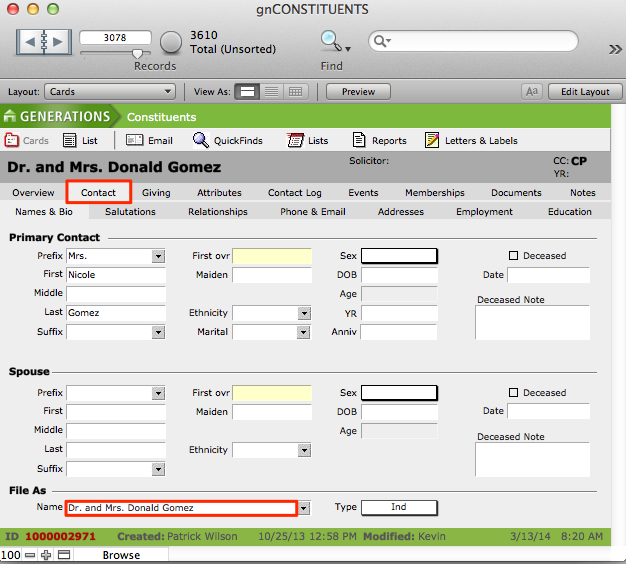Click the QuickFinds magnifier icon
Viewport: 626px width, 564px height.
(x=201, y=141)
